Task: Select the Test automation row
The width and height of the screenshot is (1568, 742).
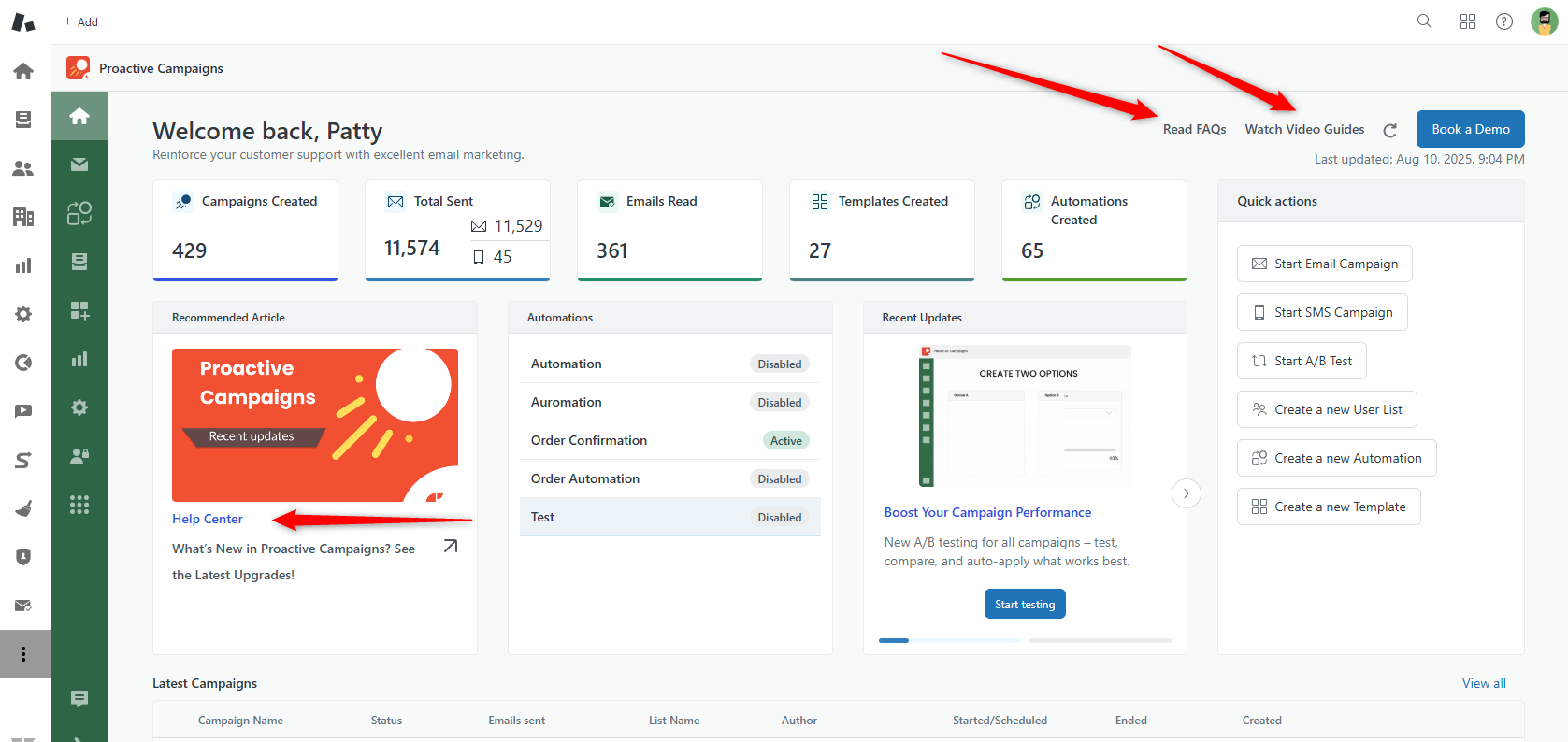Action: click(670, 517)
